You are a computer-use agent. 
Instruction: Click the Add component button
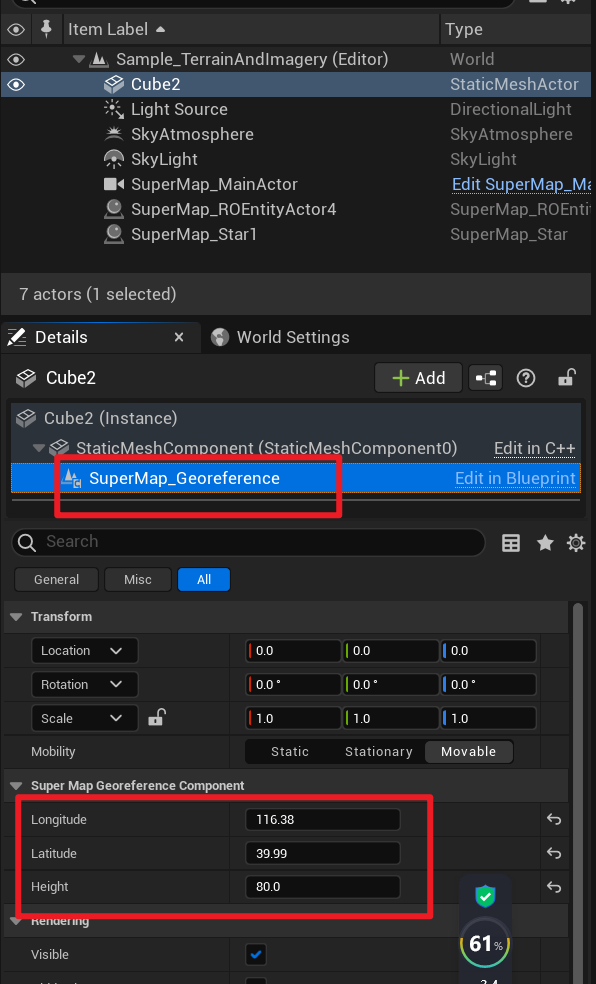(418, 378)
